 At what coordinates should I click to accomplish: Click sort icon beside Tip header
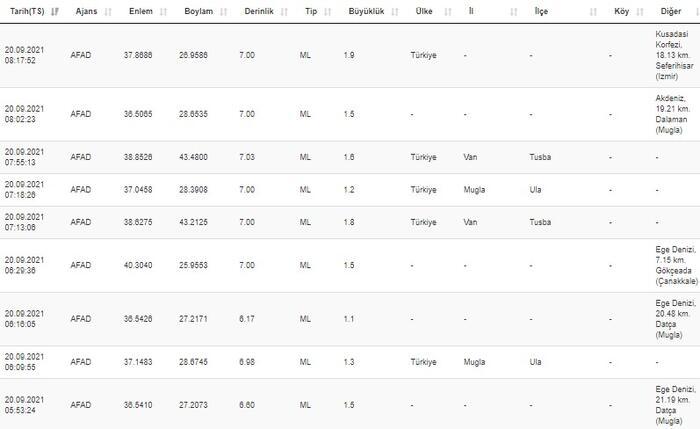pos(328,12)
